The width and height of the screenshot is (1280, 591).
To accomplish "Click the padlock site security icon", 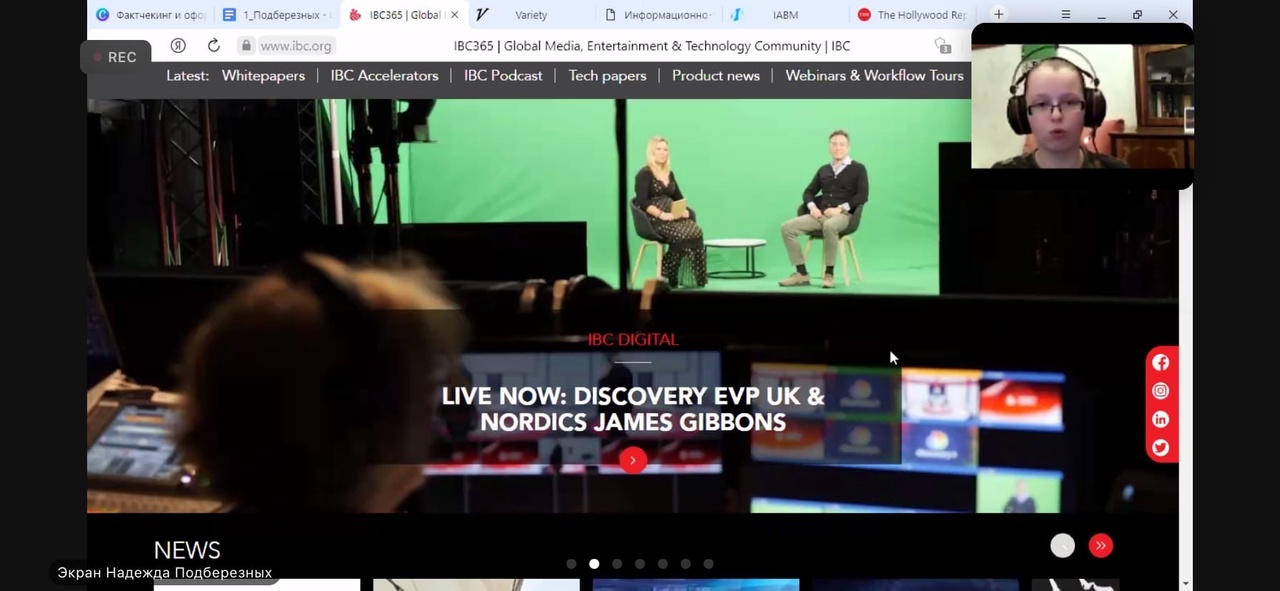I will 245,46.
